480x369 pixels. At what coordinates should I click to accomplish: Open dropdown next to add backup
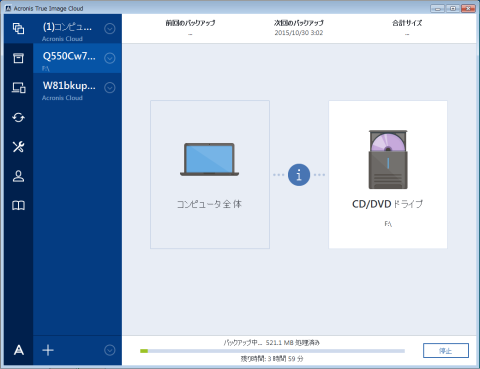click(110, 350)
